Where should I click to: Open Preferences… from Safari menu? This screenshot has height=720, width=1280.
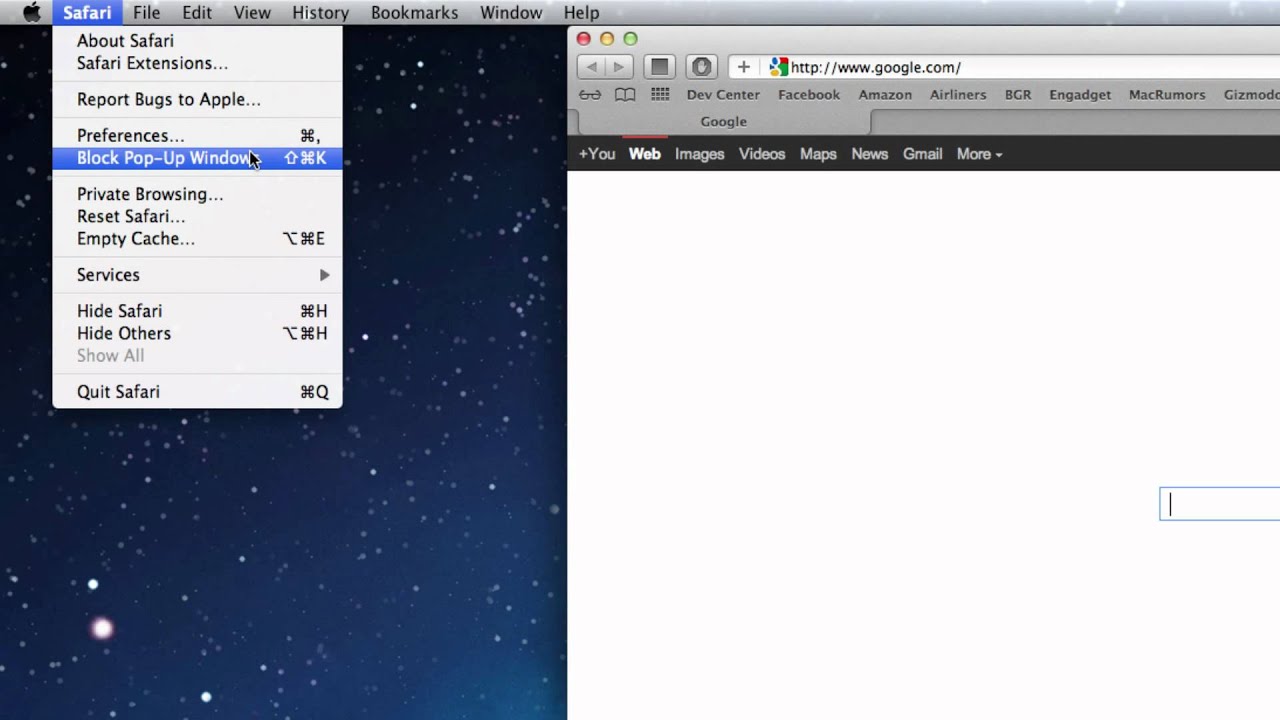[197, 135]
